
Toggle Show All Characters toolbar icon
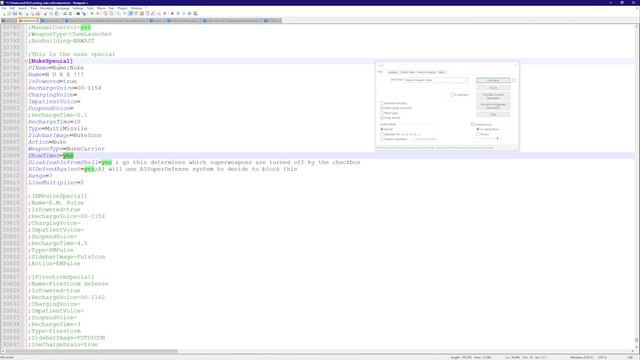pyautogui.click(x=124, y=13)
